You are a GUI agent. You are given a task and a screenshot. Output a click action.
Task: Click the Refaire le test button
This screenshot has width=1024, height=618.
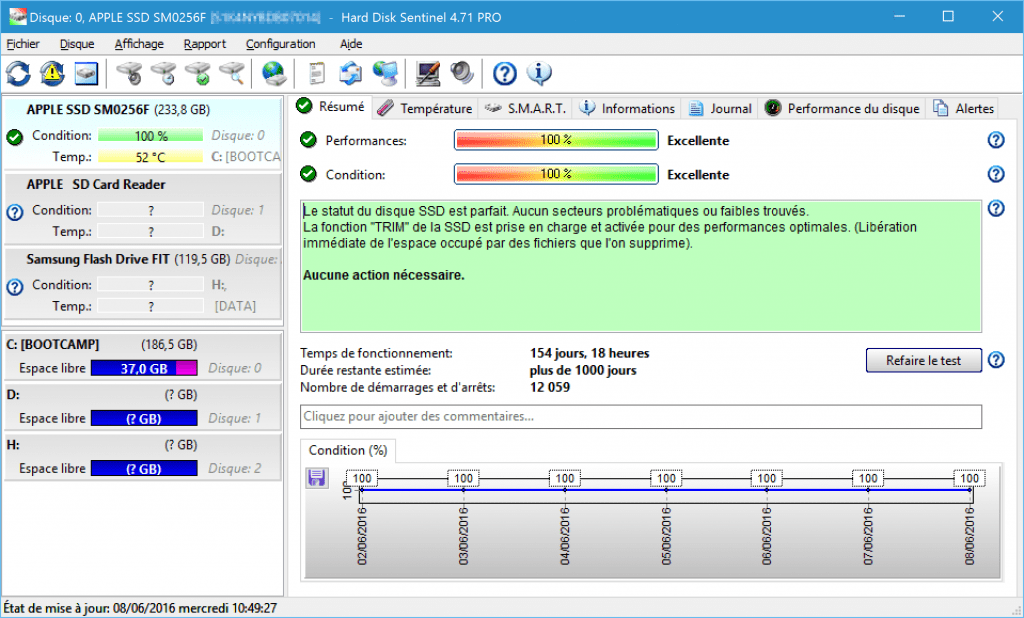tap(923, 360)
